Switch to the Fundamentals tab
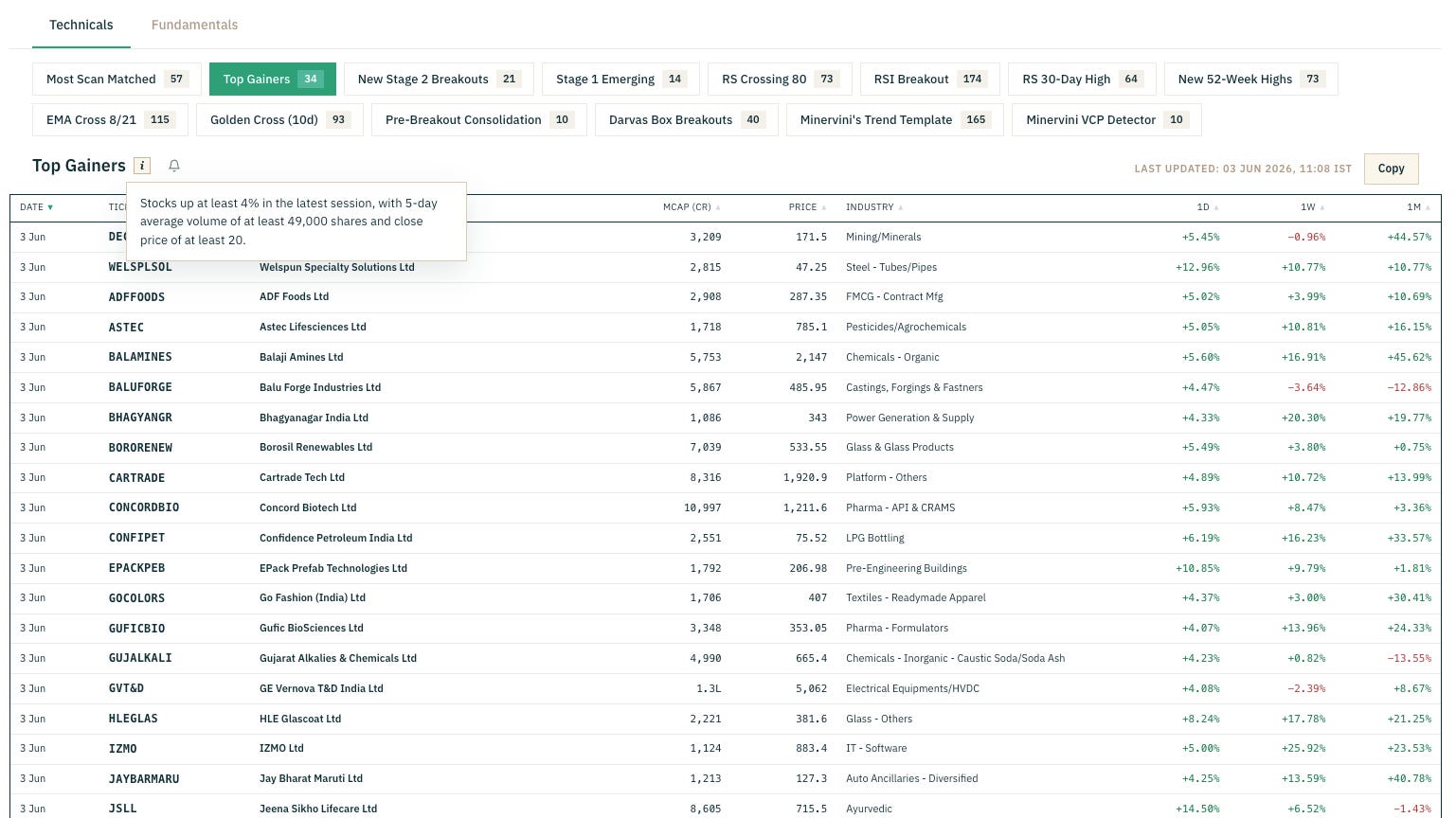 (194, 25)
